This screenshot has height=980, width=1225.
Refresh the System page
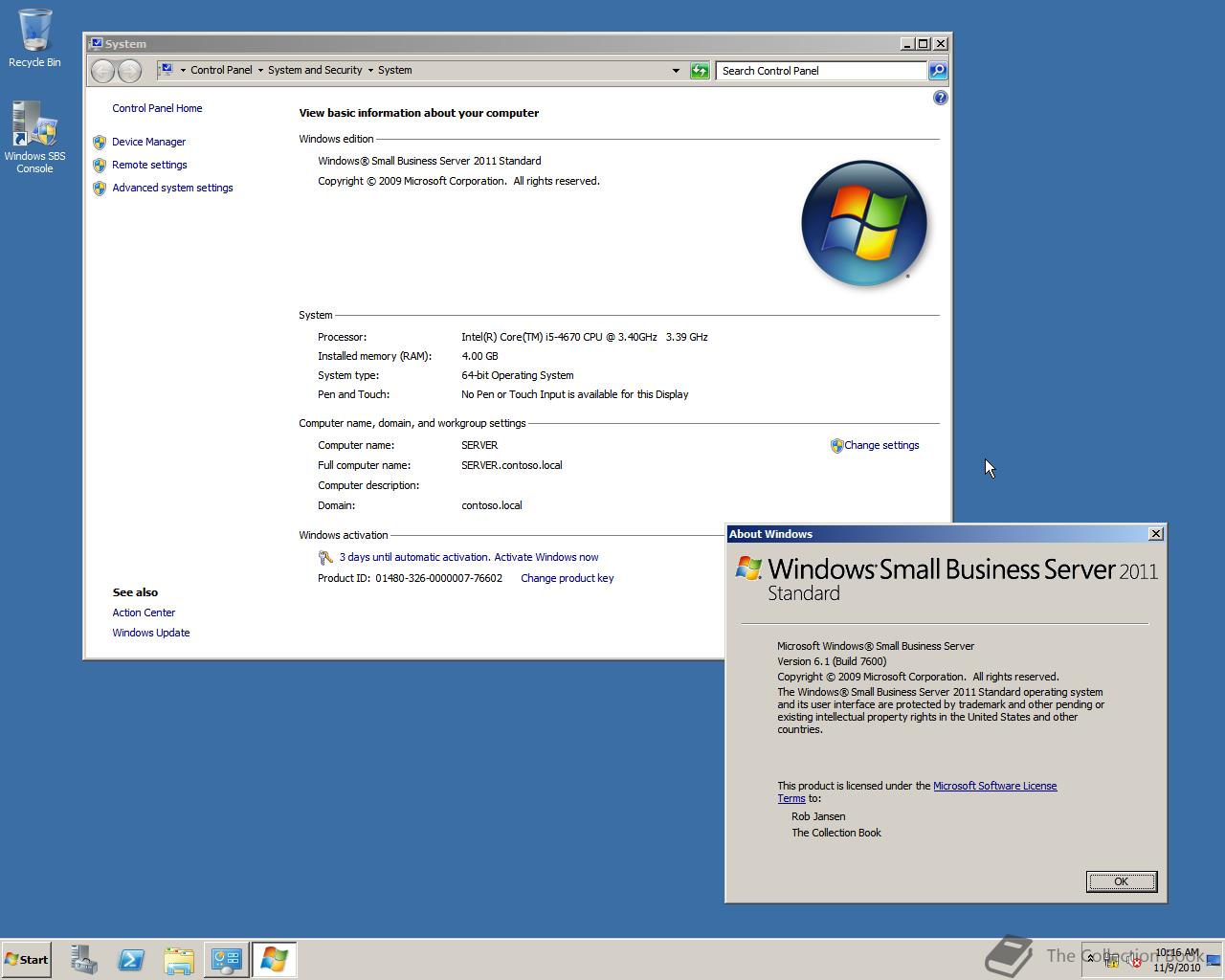[x=700, y=70]
